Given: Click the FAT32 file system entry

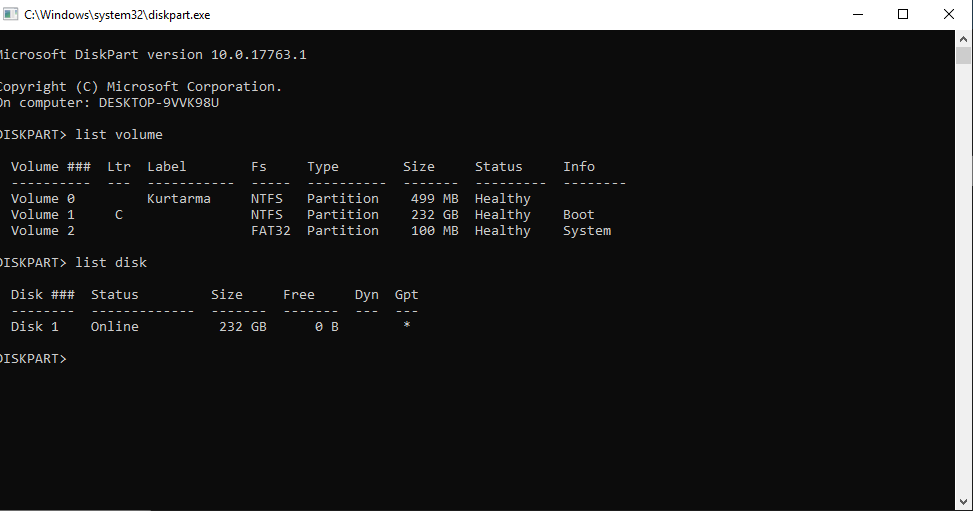Looking at the screenshot, I should coord(270,231).
